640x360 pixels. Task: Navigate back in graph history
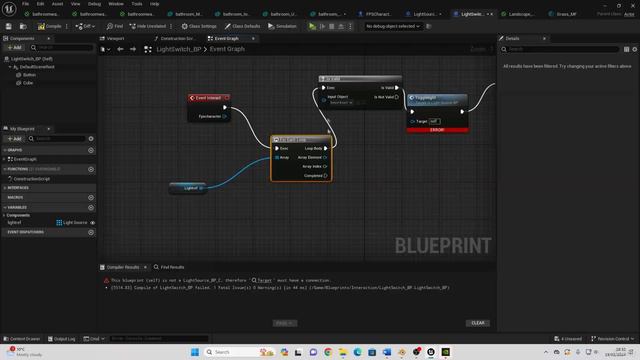click(120, 49)
